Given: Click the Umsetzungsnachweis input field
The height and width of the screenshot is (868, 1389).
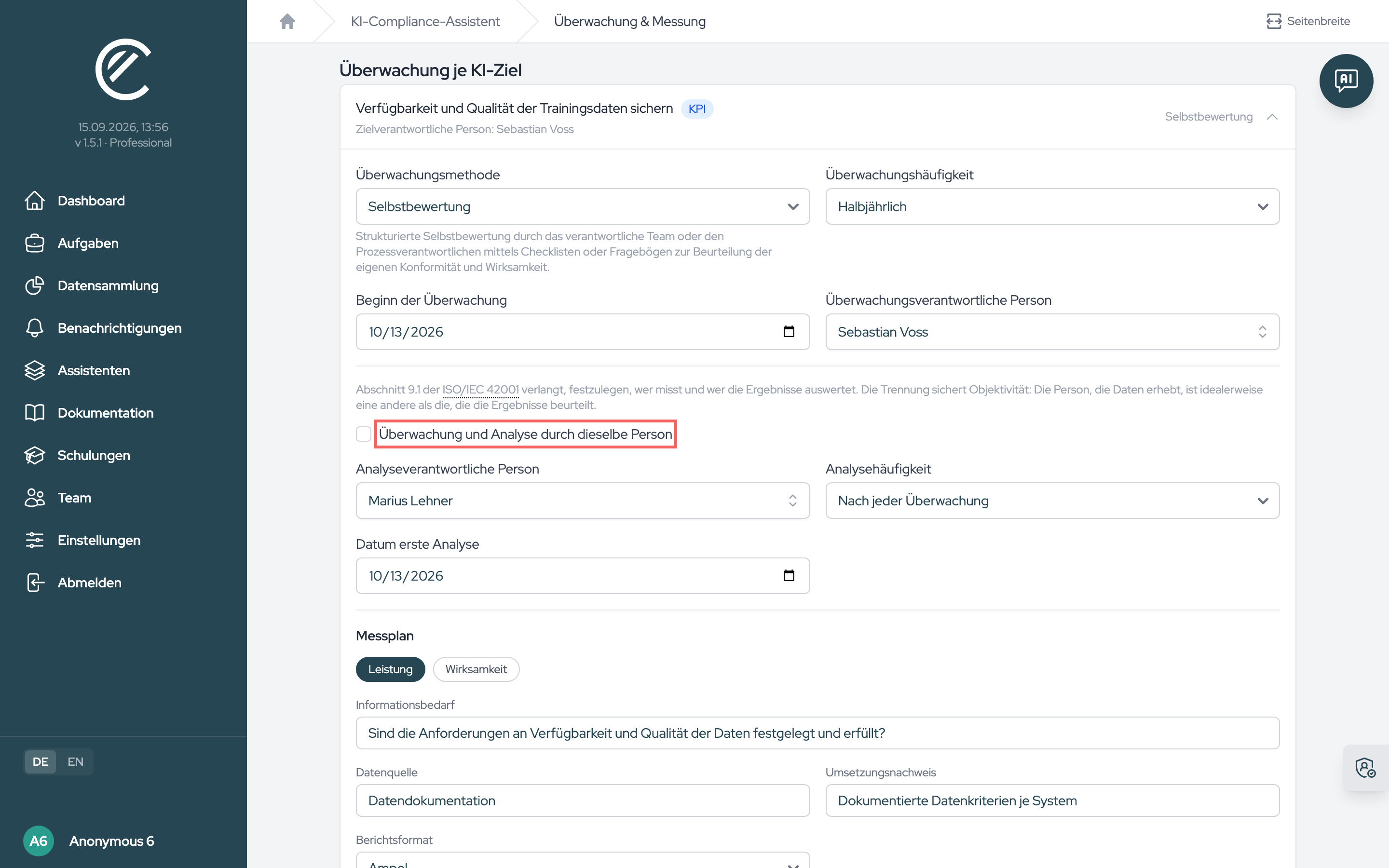Looking at the screenshot, I should [x=1052, y=801].
